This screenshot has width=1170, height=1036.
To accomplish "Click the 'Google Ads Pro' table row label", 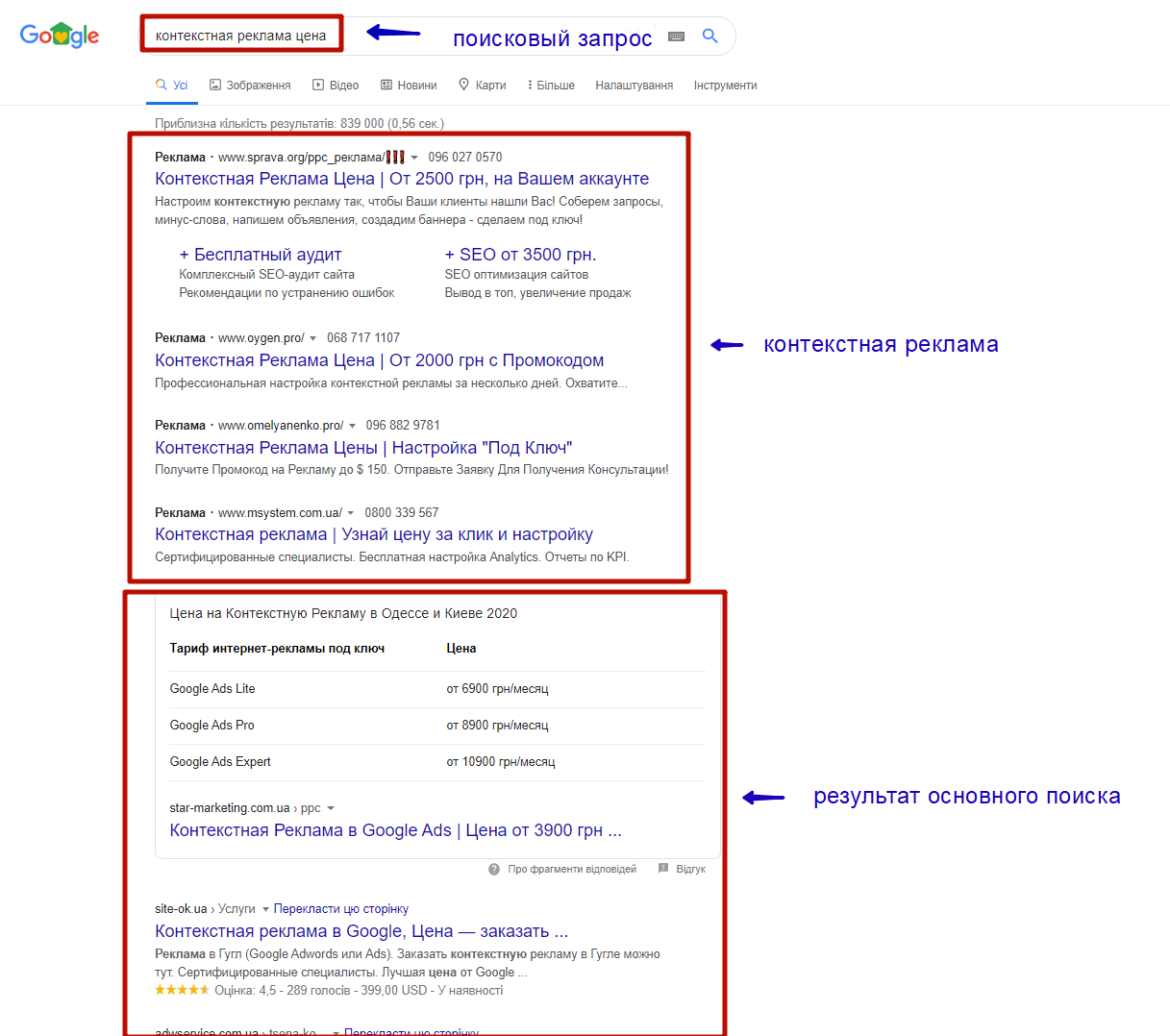I will (x=212, y=726).
